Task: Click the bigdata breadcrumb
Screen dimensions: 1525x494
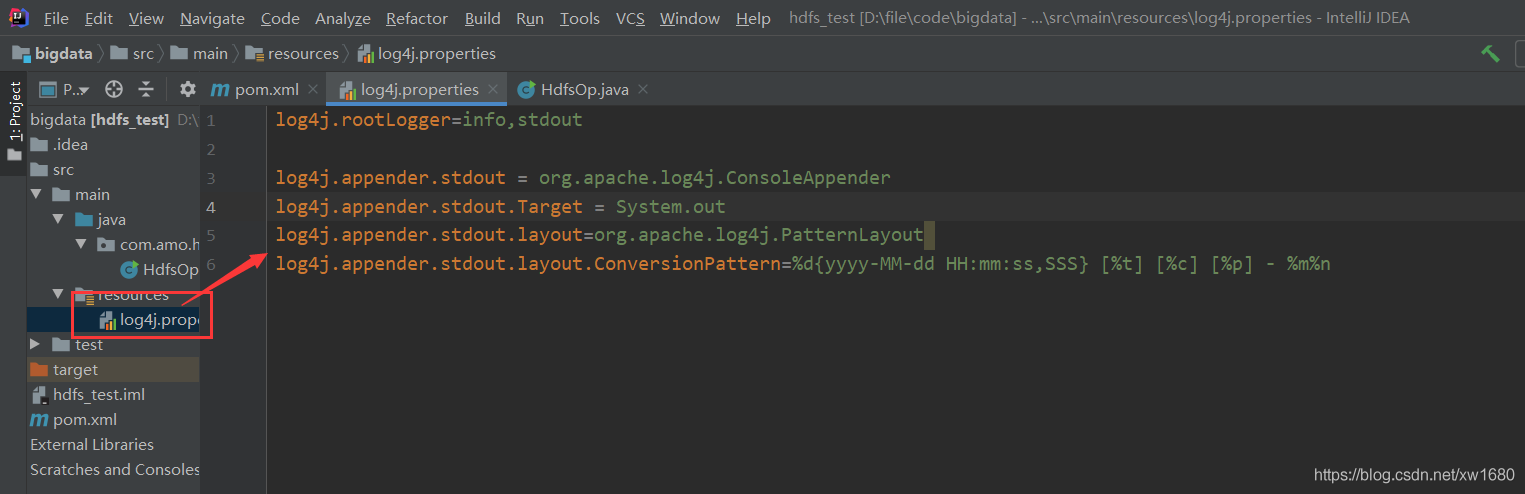Action: coord(52,54)
